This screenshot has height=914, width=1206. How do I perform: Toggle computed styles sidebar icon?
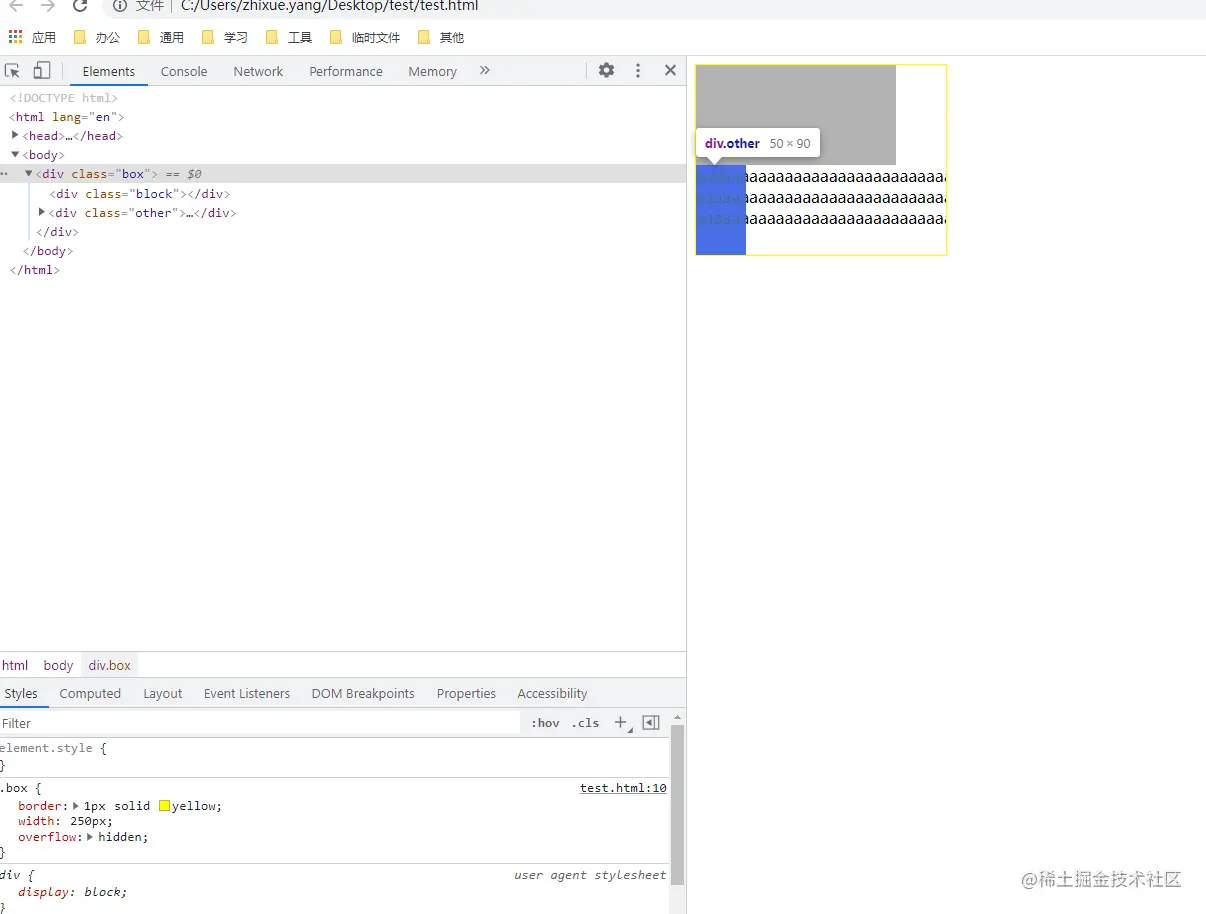[651, 723]
